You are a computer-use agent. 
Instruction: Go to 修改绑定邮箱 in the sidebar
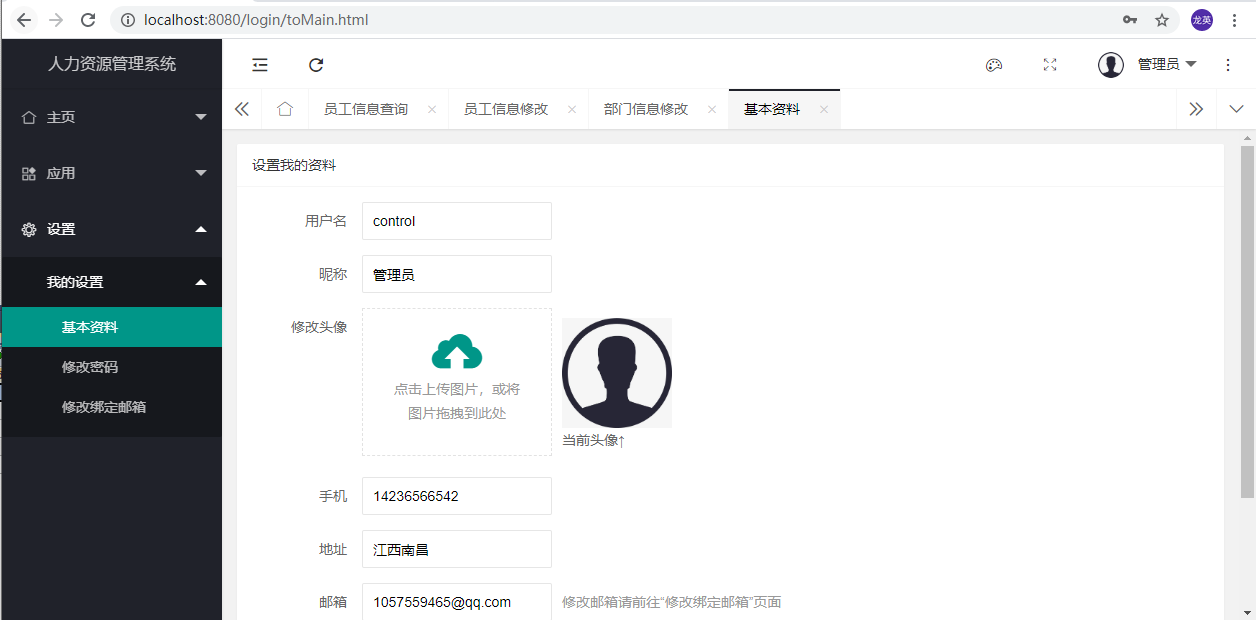pos(104,407)
